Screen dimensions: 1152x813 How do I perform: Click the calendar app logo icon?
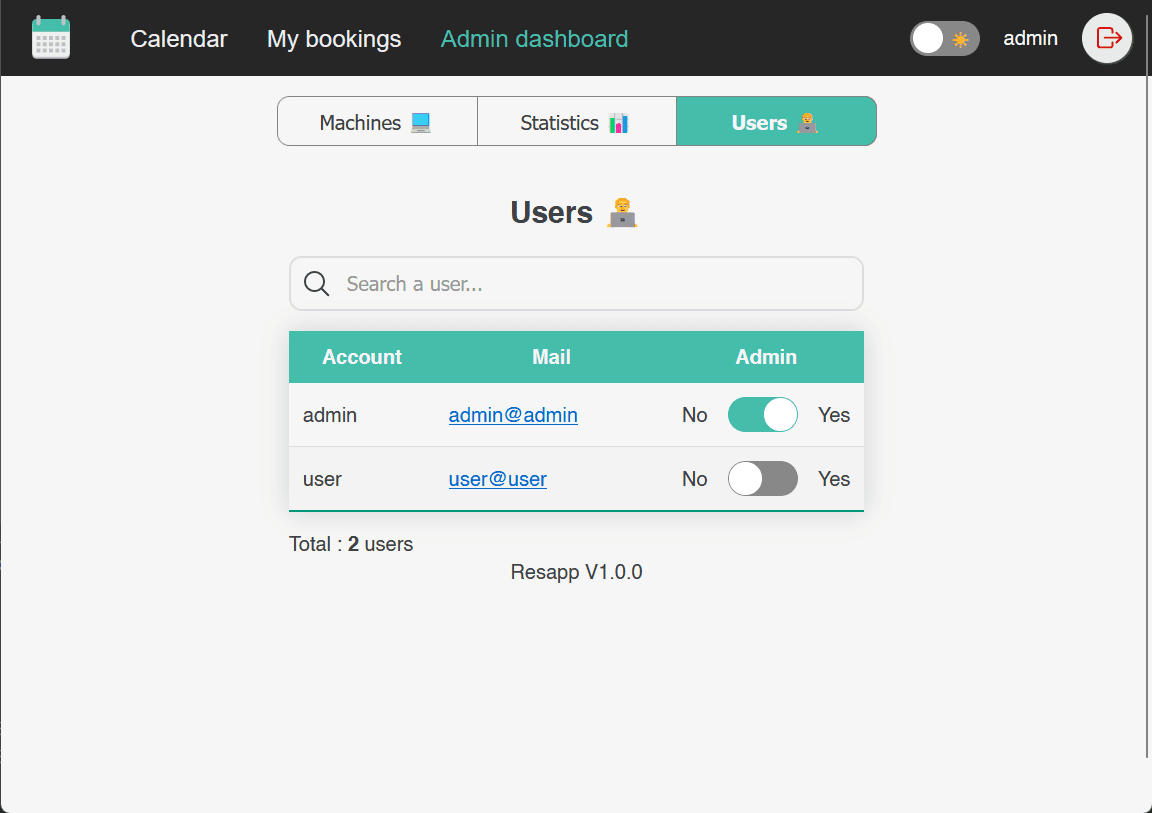tap(50, 37)
